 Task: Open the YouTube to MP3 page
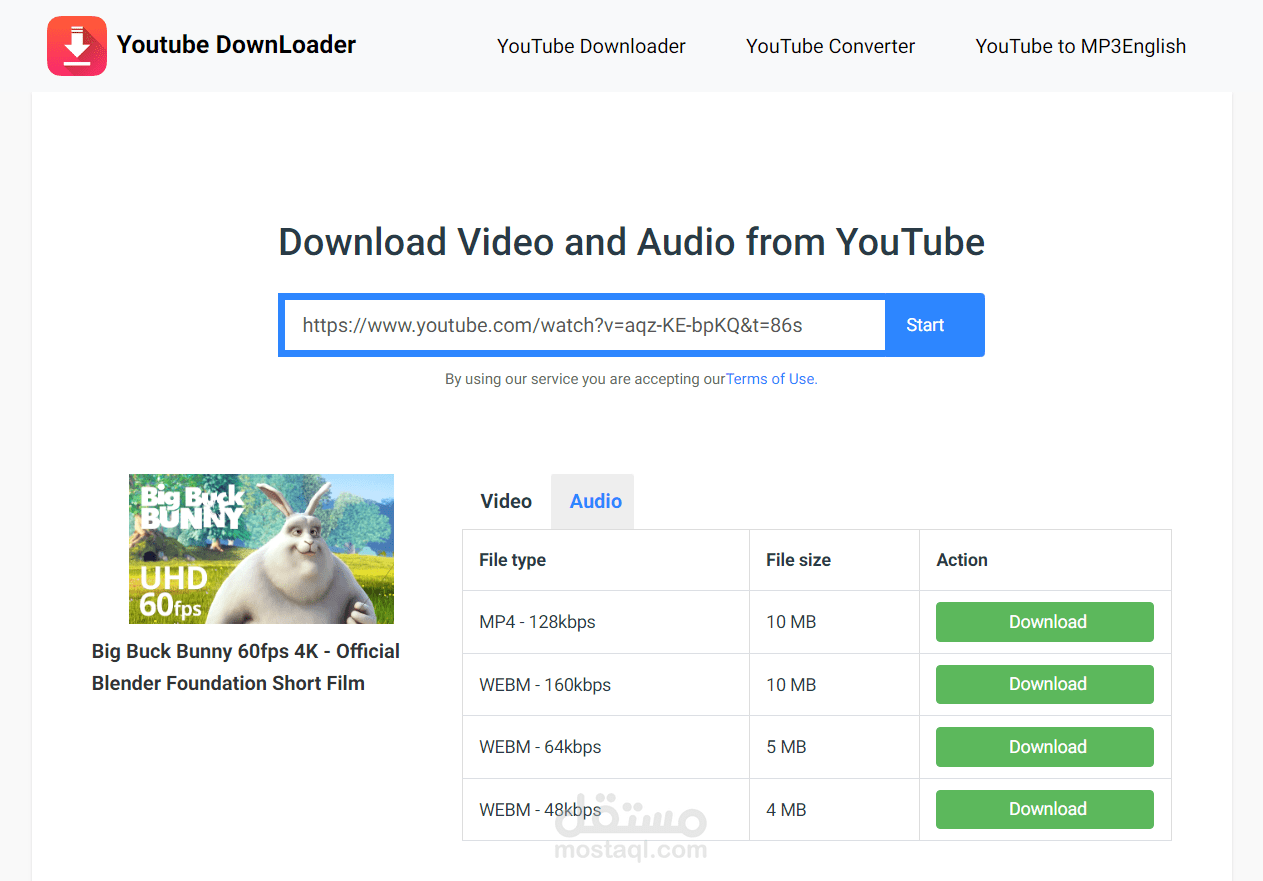[1050, 46]
